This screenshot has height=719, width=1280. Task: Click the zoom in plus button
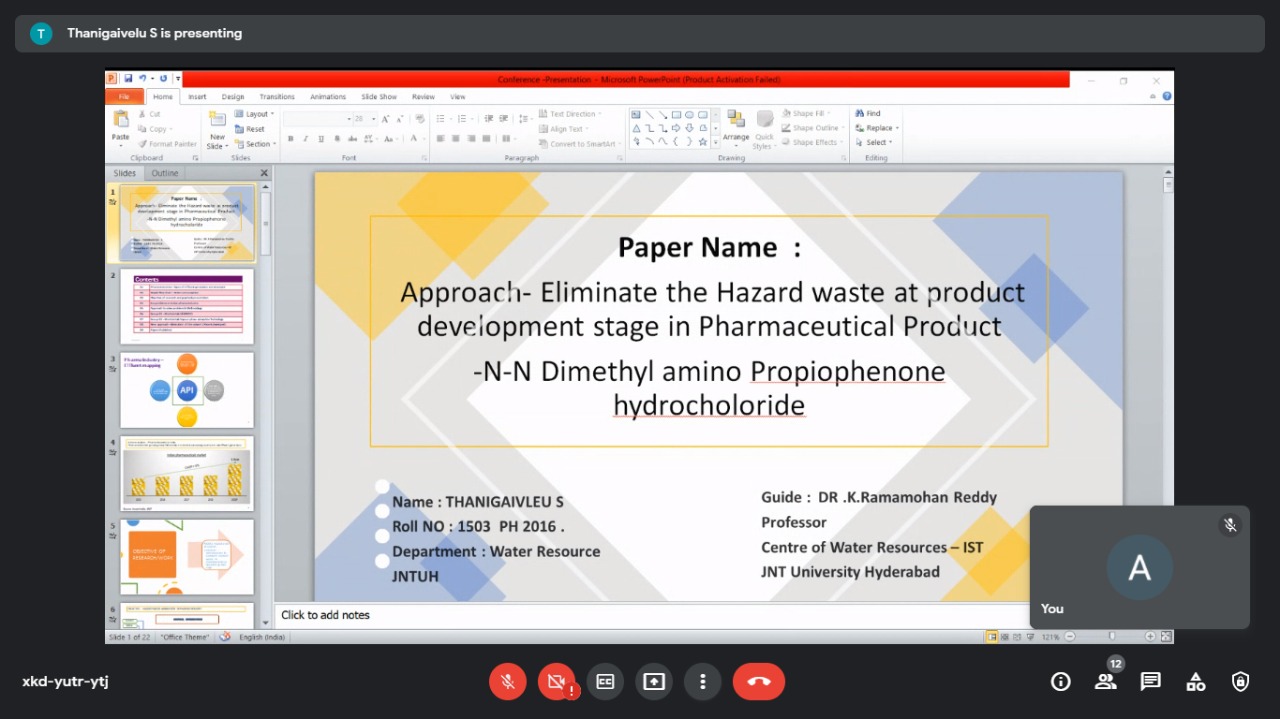click(1150, 637)
